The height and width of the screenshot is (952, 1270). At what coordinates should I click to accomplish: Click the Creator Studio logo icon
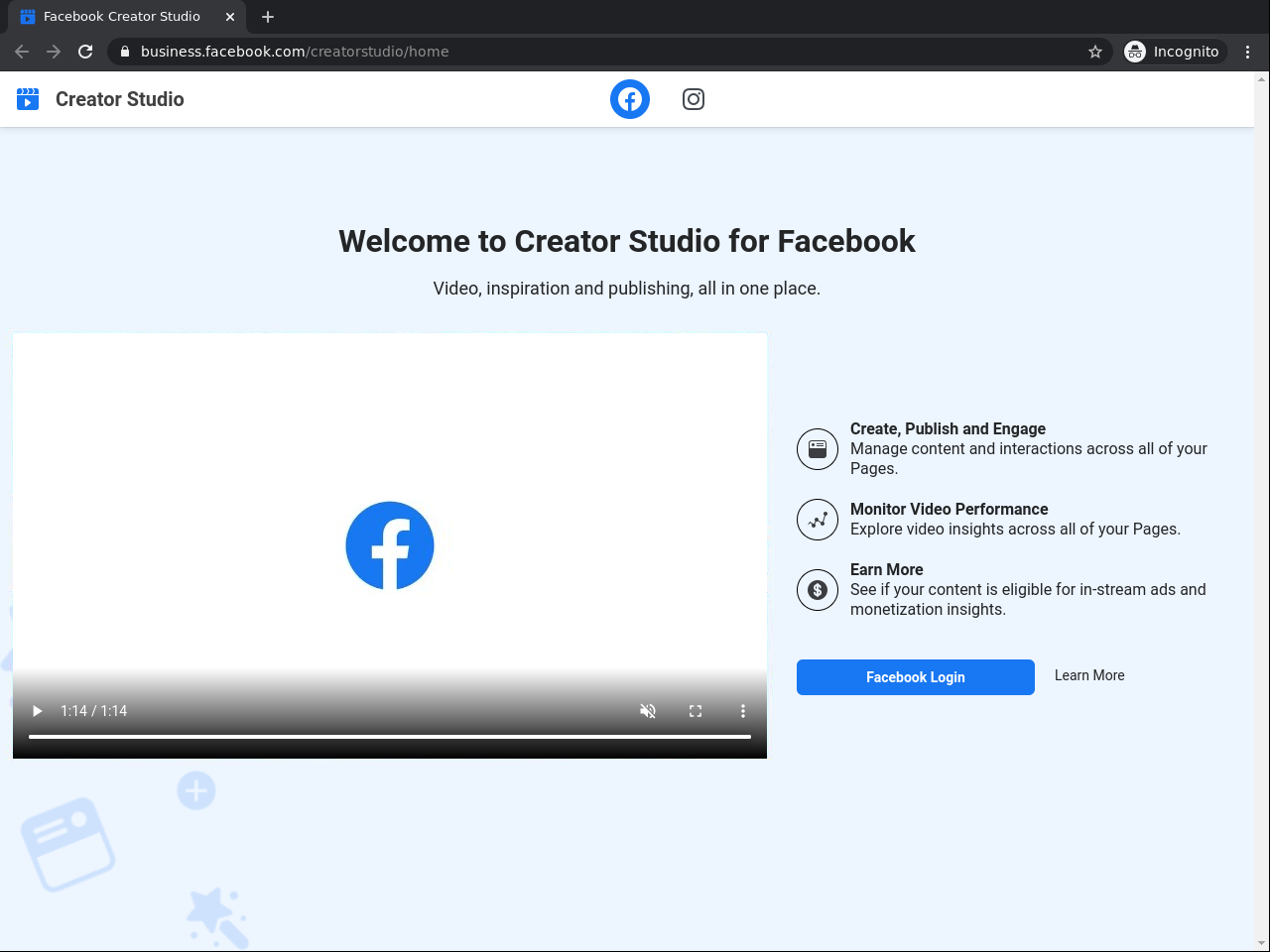pos(28,99)
